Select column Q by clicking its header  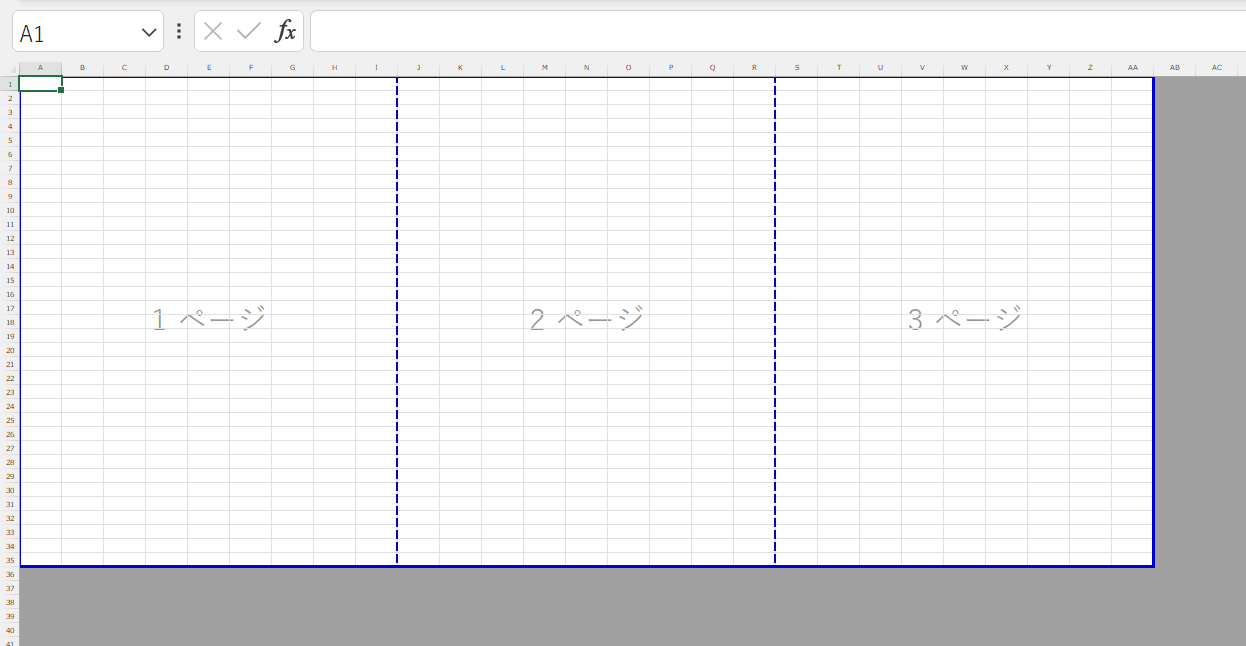712,68
